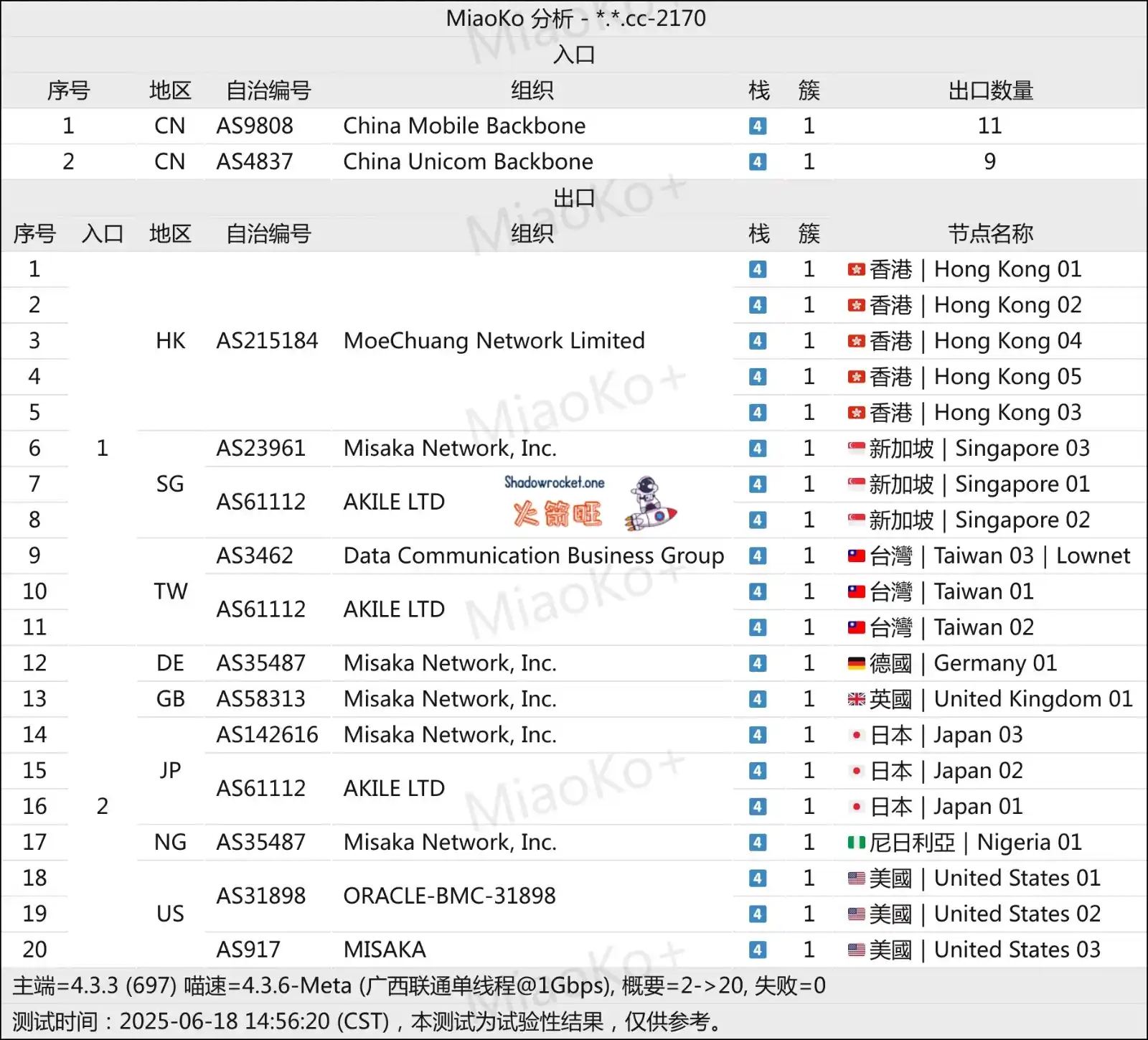Click the Singapore flag icon beside Singapore 03
1148x1040 pixels.
[856, 449]
